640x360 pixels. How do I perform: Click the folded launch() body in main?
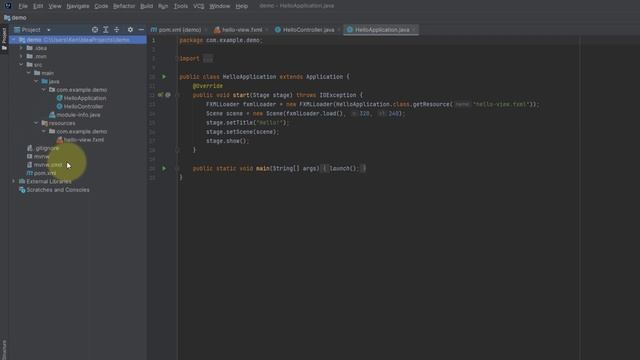(343, 168)
